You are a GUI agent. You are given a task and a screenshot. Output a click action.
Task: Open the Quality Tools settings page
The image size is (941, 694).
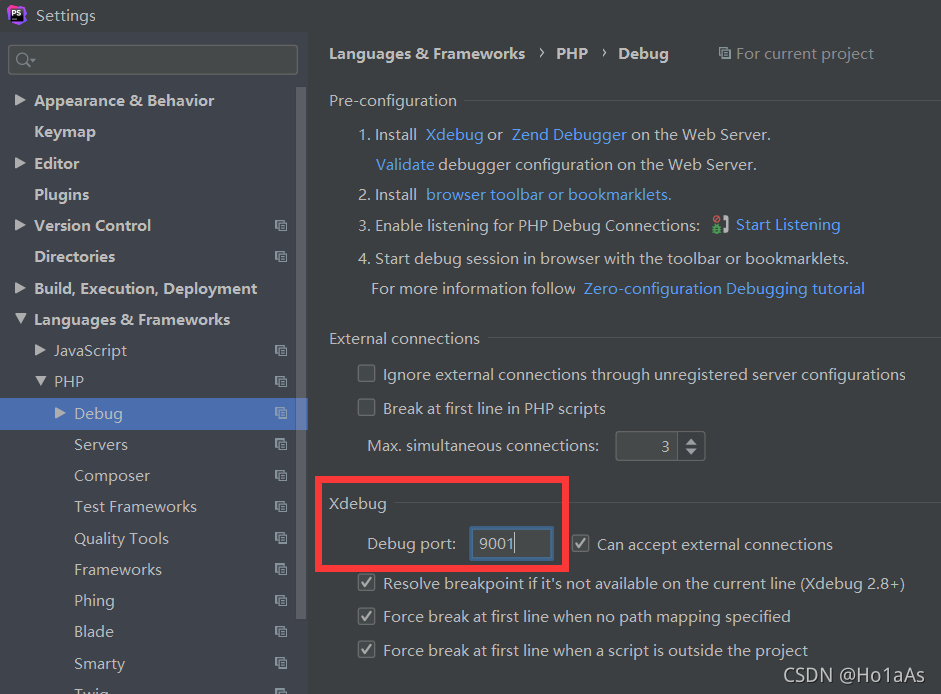point(121,539)
